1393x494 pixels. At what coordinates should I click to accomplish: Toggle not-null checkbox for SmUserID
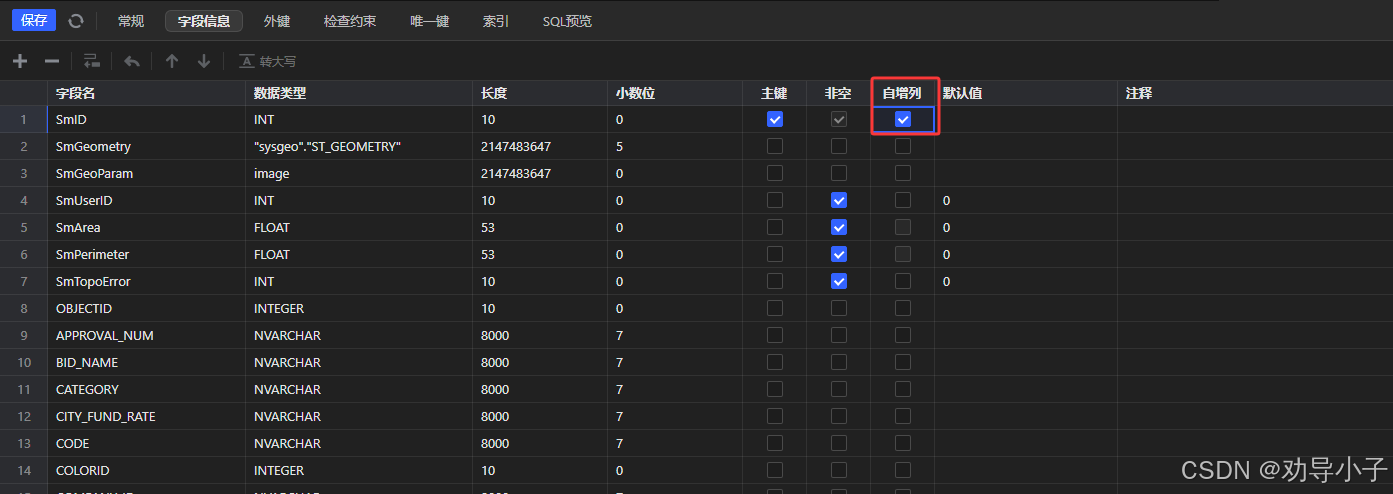(x=839, y=200)
